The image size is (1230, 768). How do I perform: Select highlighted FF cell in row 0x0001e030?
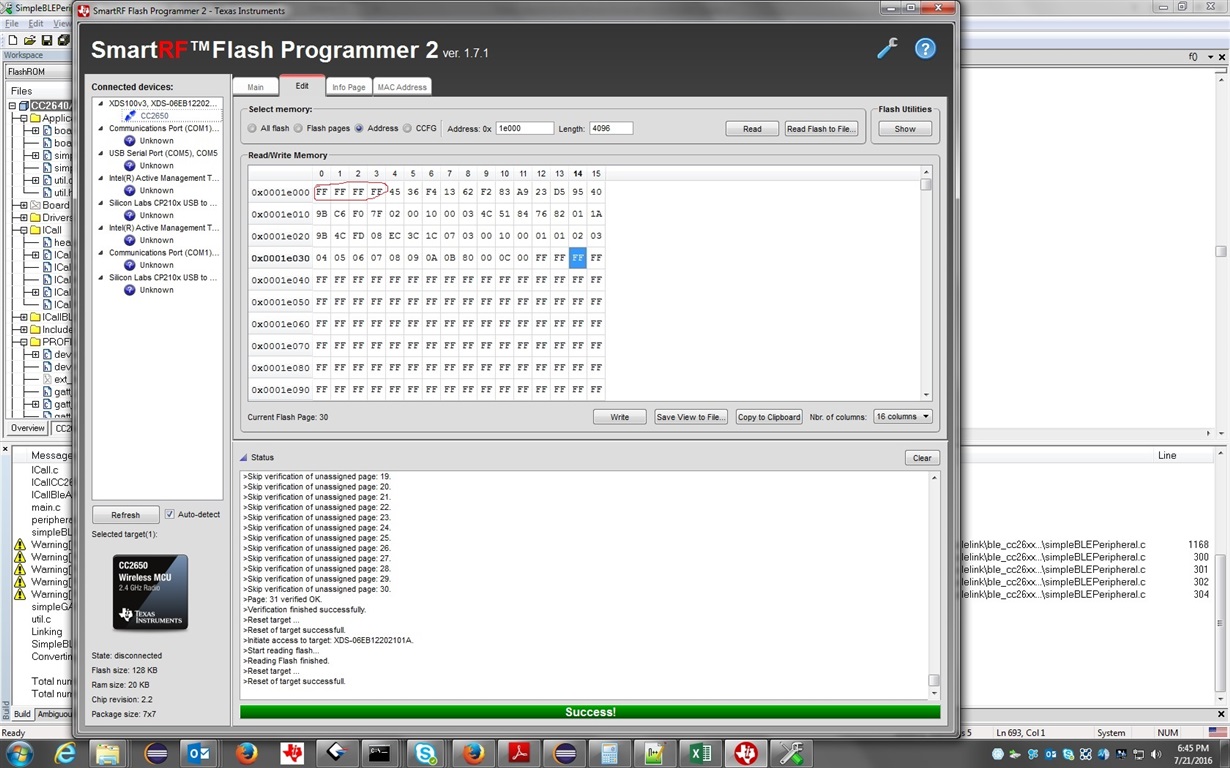(577, 258)
